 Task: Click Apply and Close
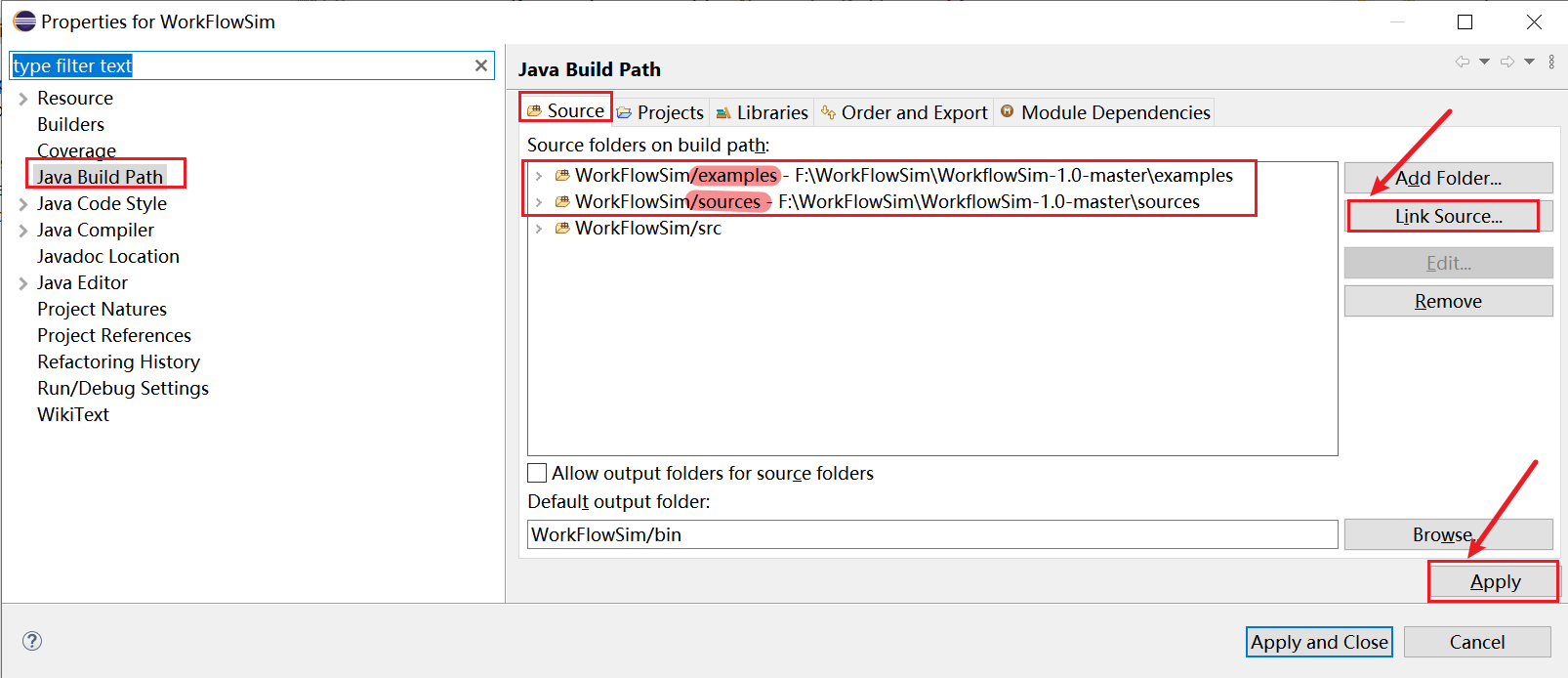click(x=1319, y=642)
